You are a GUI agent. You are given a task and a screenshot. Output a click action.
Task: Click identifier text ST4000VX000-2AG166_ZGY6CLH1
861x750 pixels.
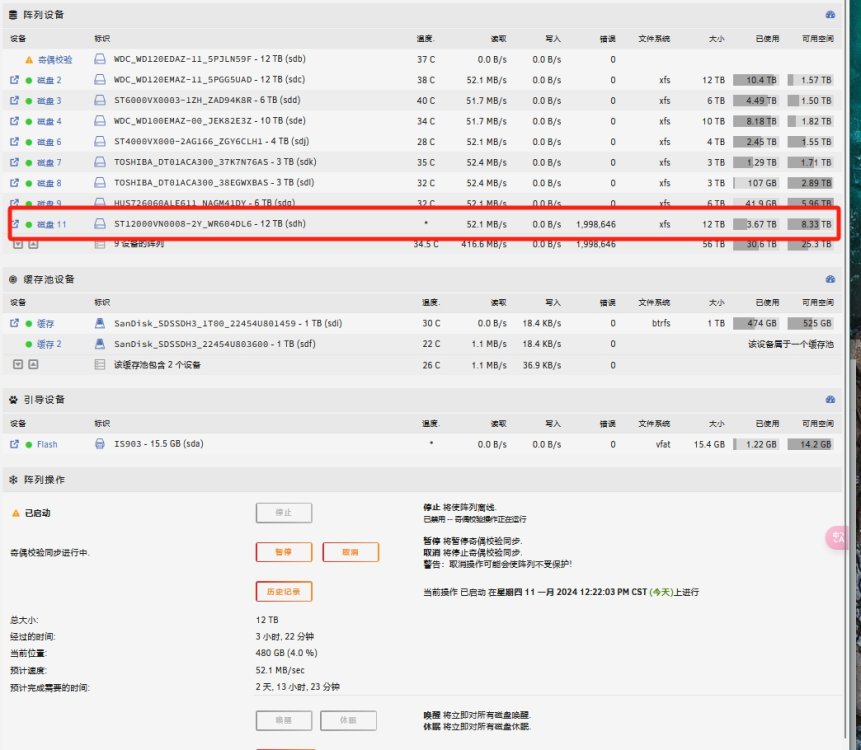188,141
